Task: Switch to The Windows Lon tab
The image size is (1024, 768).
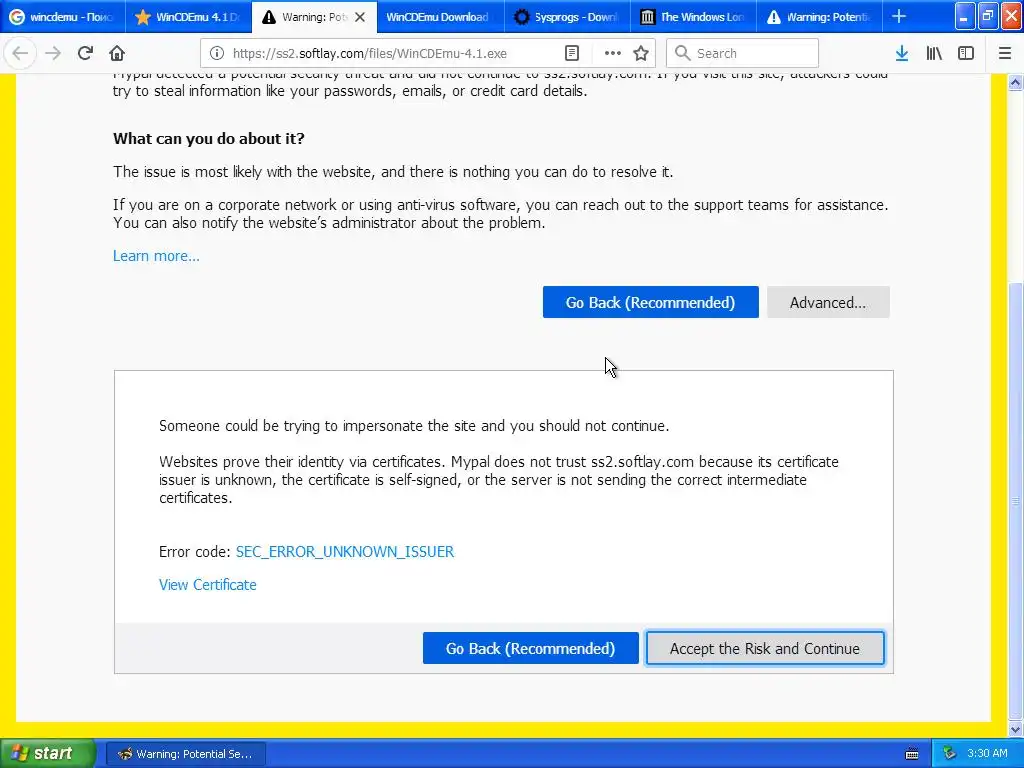Action: tap(693, 17)
